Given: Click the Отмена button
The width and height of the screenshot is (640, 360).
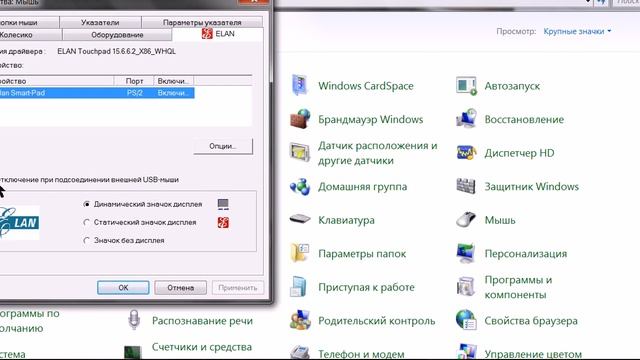Looking at the screenshot, I should point(180,288).
